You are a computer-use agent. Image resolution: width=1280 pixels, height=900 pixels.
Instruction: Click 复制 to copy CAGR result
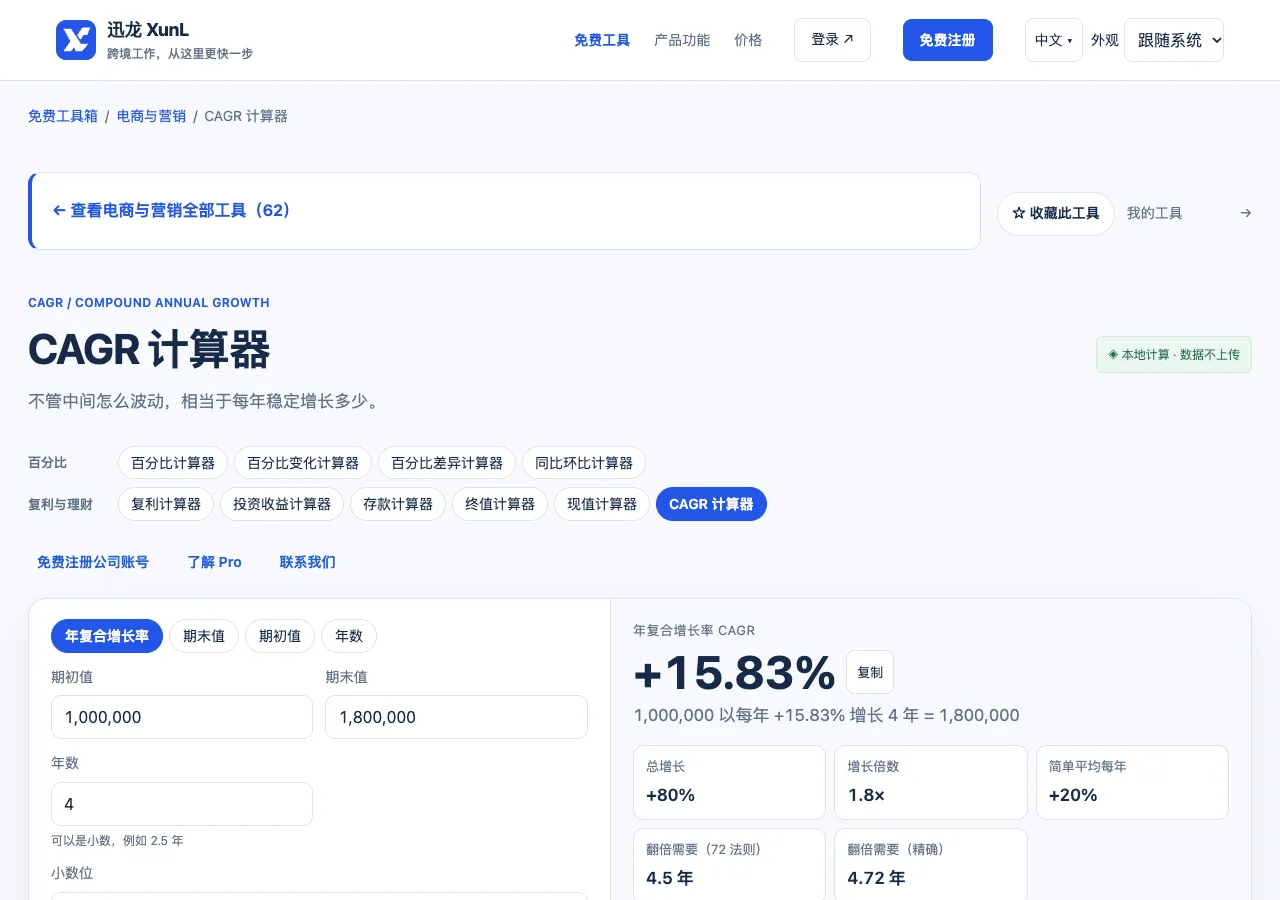[870, 672]
